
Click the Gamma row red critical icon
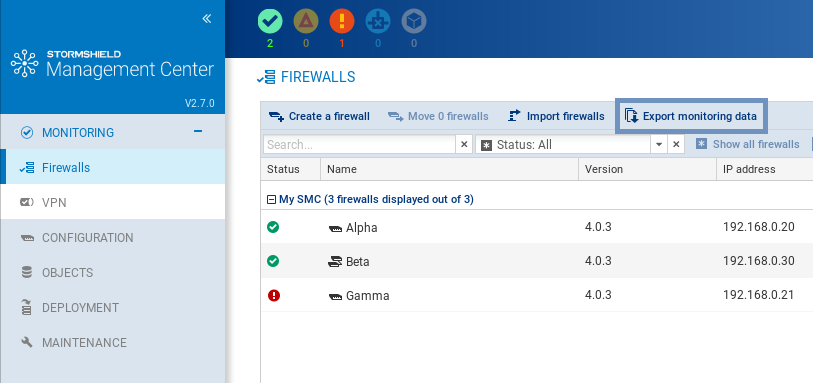pos(273,295)
